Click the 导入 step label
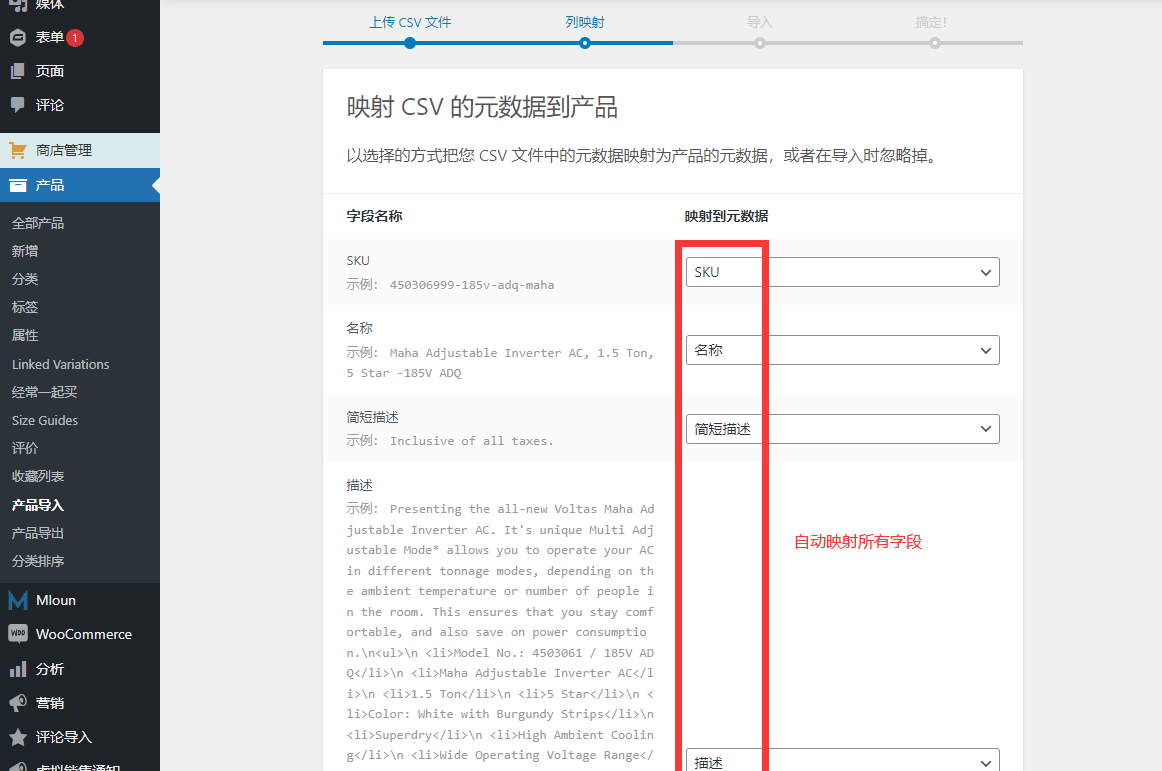The image size is (1162, 771). tap(760, 22)
